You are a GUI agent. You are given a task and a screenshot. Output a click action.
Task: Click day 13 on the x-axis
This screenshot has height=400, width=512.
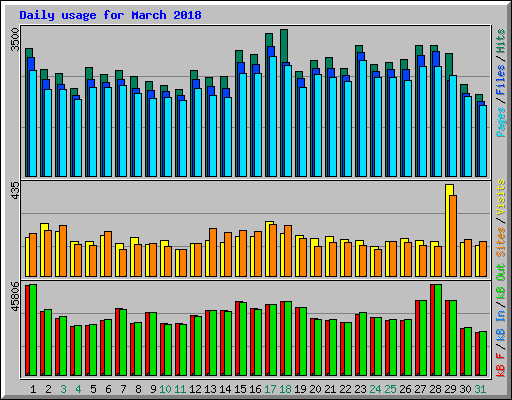pyautogui.click(x=210, y=389)
